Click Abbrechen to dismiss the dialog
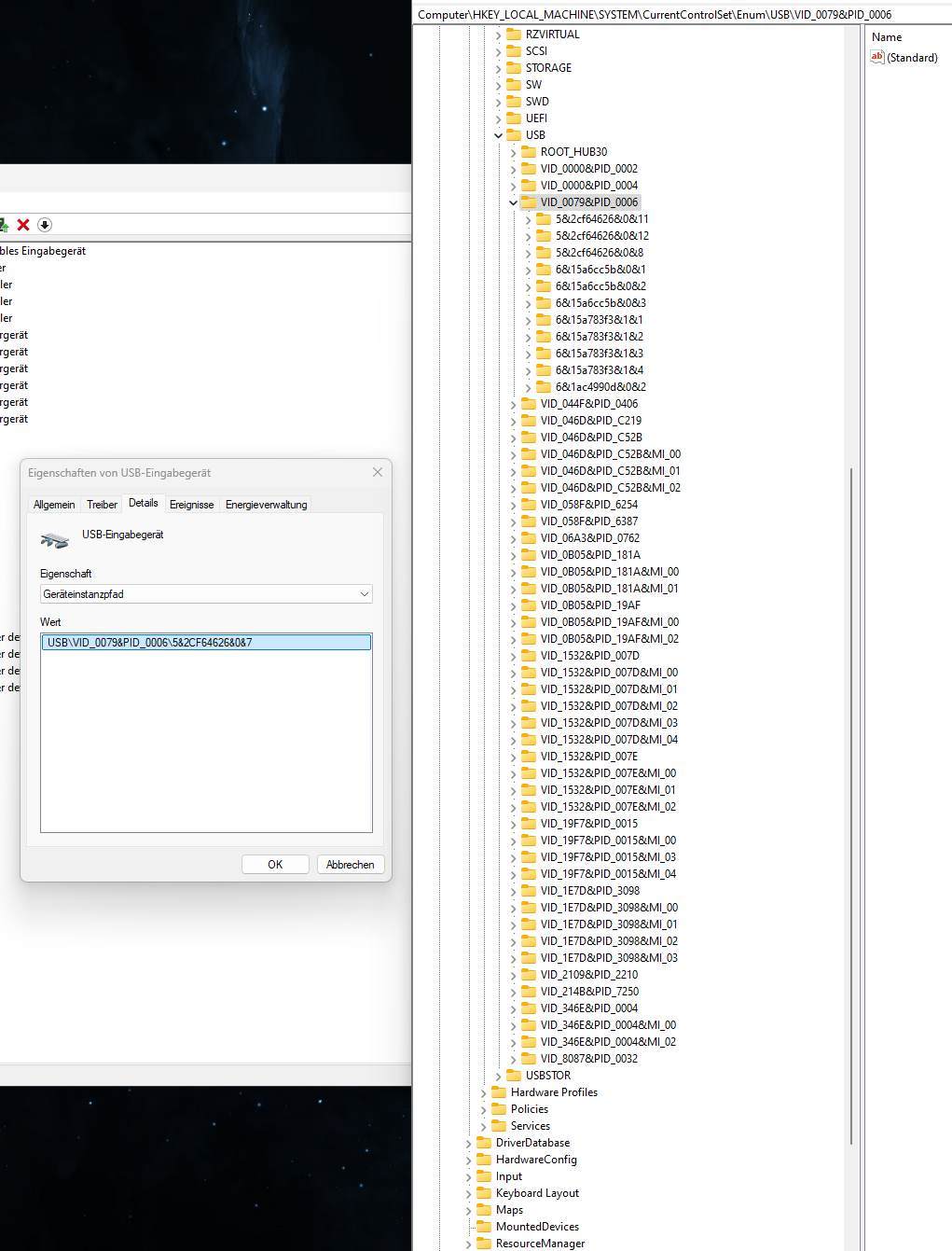The image size is (952, 1251). [350, 864]
